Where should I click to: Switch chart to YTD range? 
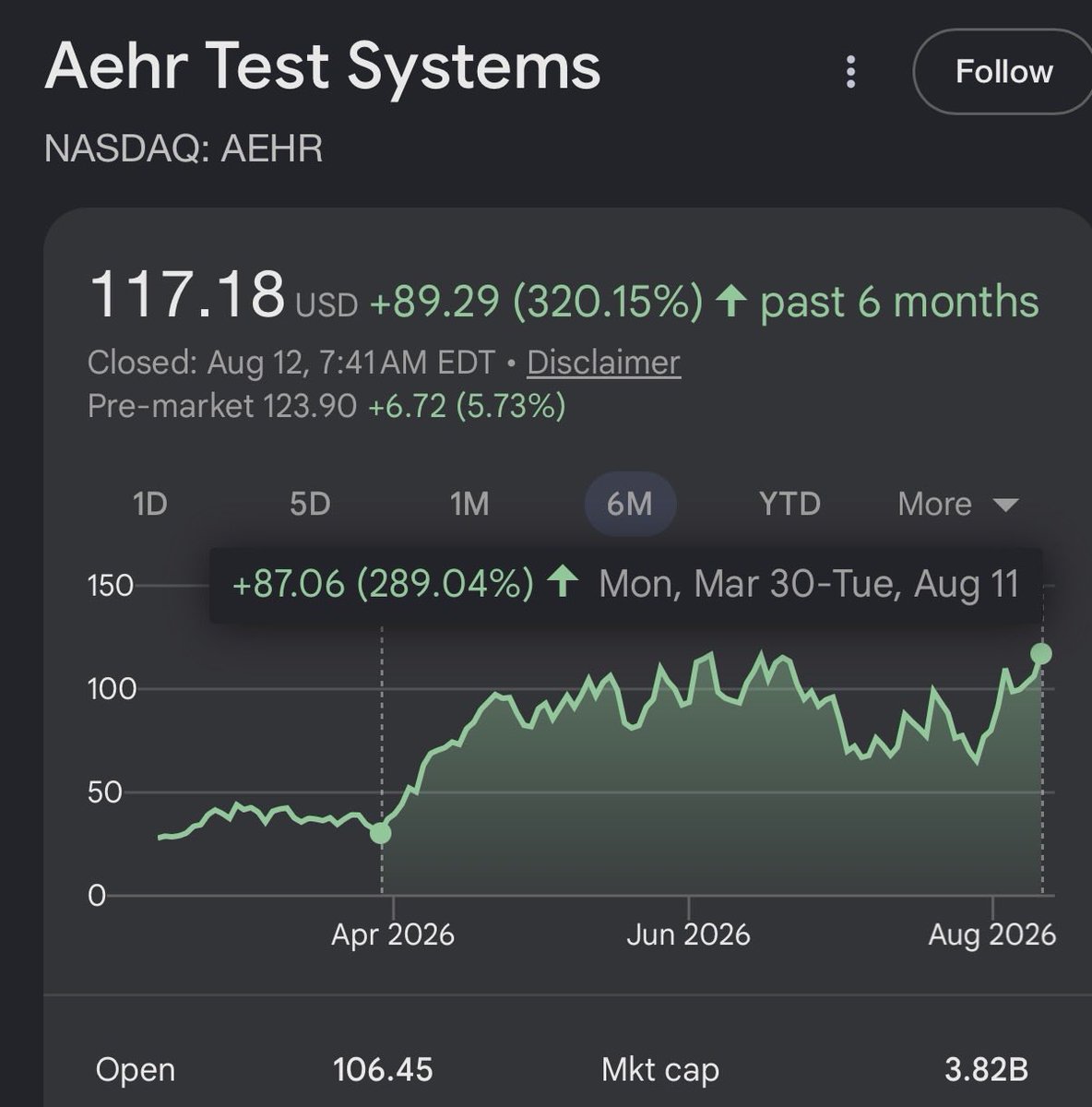click(x=789, y=505)
